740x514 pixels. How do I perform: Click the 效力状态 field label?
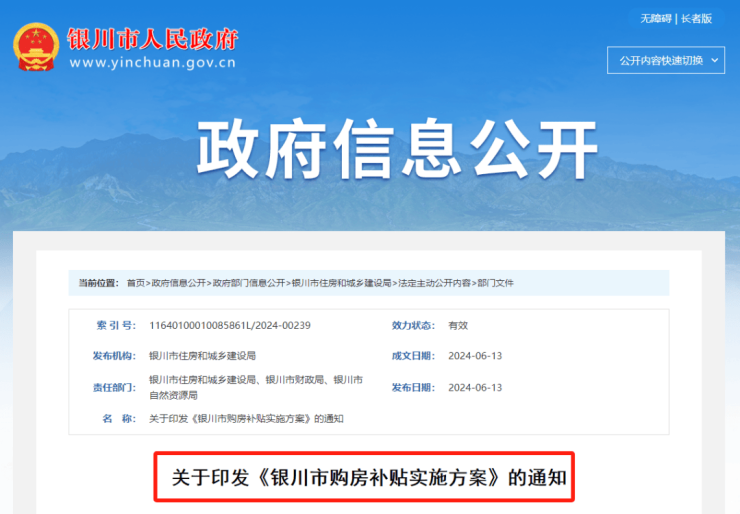point(413,325)
